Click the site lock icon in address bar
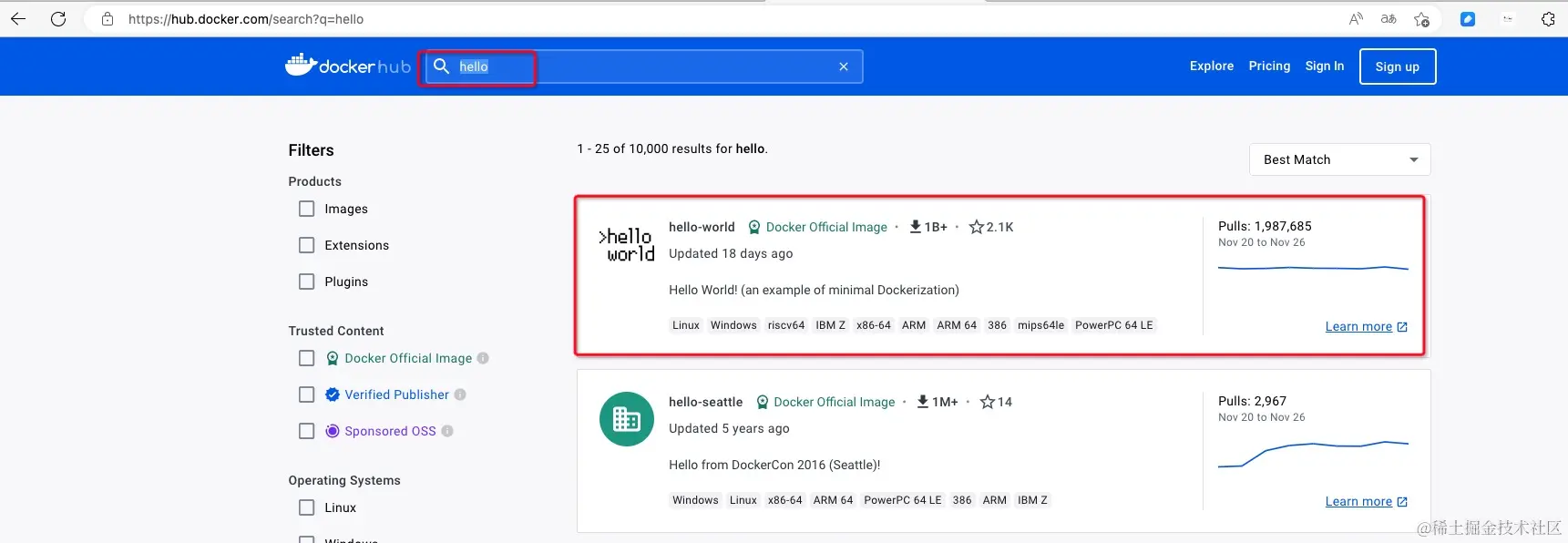Viewport: 1568px width, 543px height. click(x=108, y=18)
